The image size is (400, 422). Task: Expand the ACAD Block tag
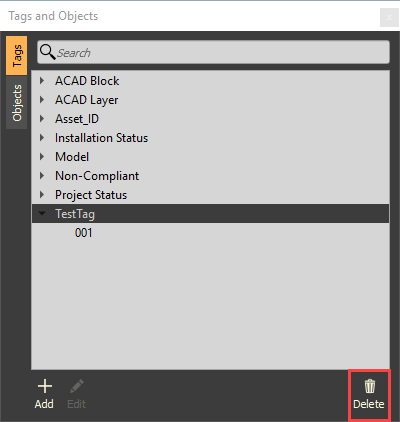tap(42, 81)
